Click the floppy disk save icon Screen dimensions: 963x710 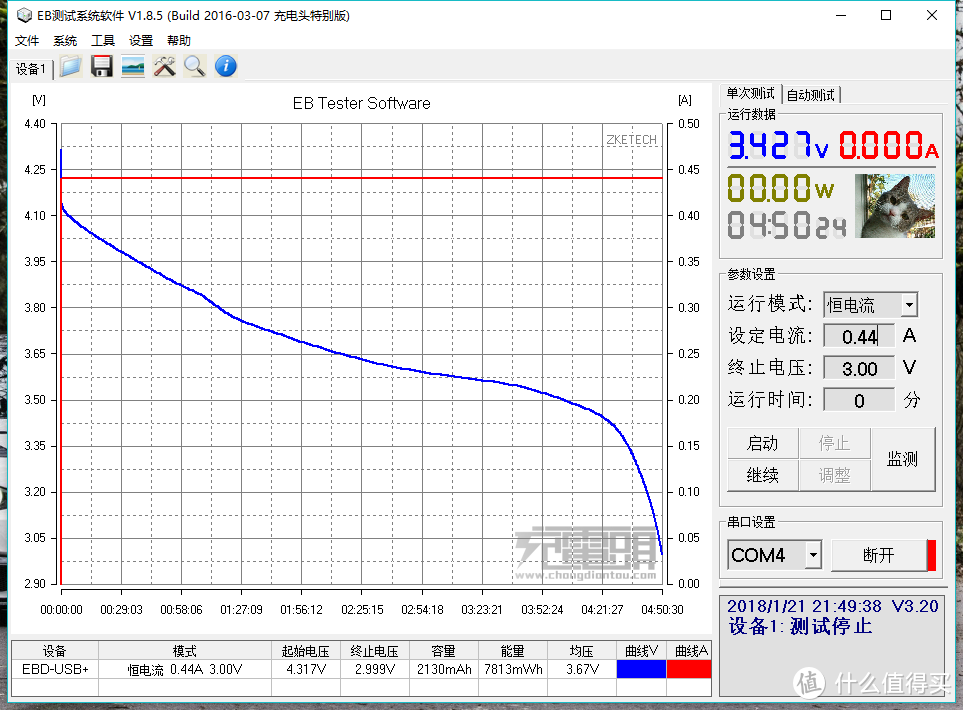tap(101, 67)
